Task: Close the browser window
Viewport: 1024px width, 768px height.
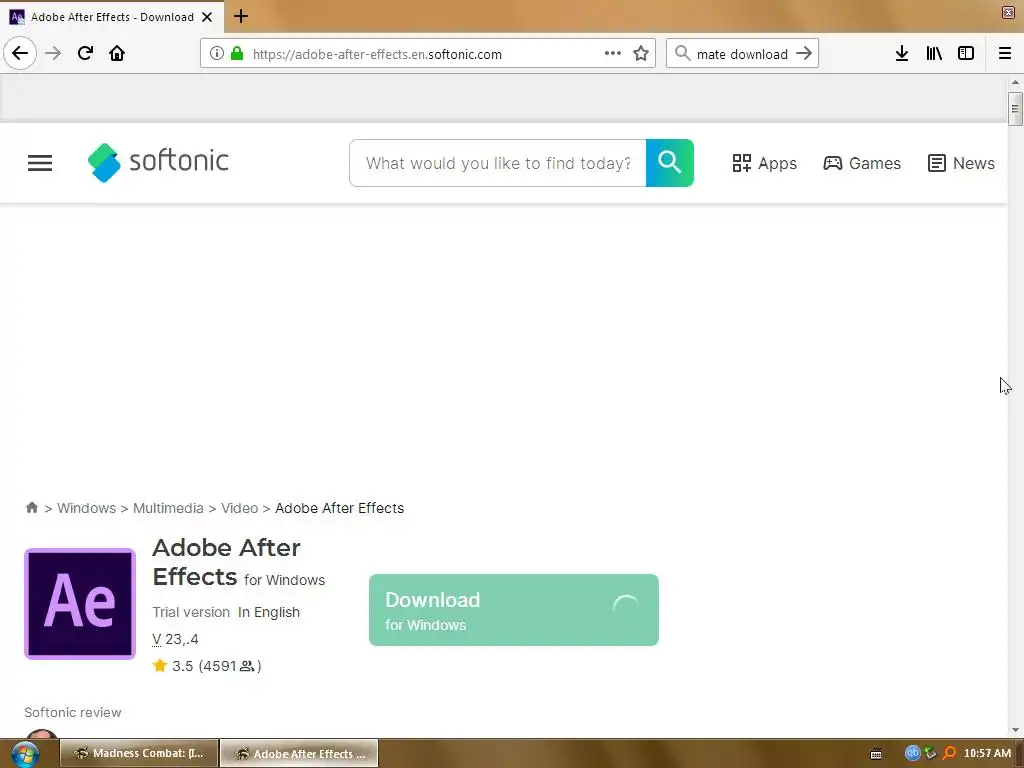Action: [1008, 12]
